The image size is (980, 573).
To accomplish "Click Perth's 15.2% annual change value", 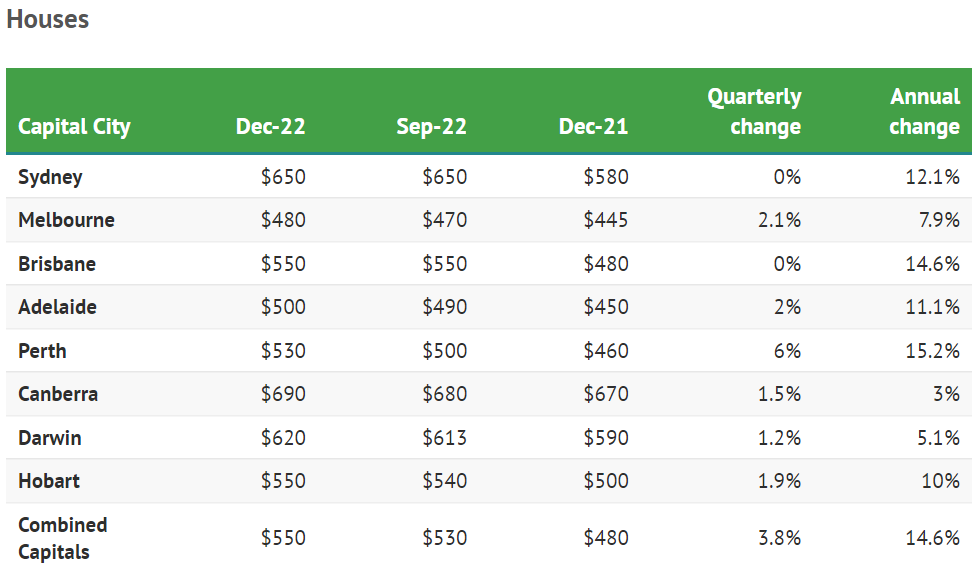I will click(x=932, y=351).
